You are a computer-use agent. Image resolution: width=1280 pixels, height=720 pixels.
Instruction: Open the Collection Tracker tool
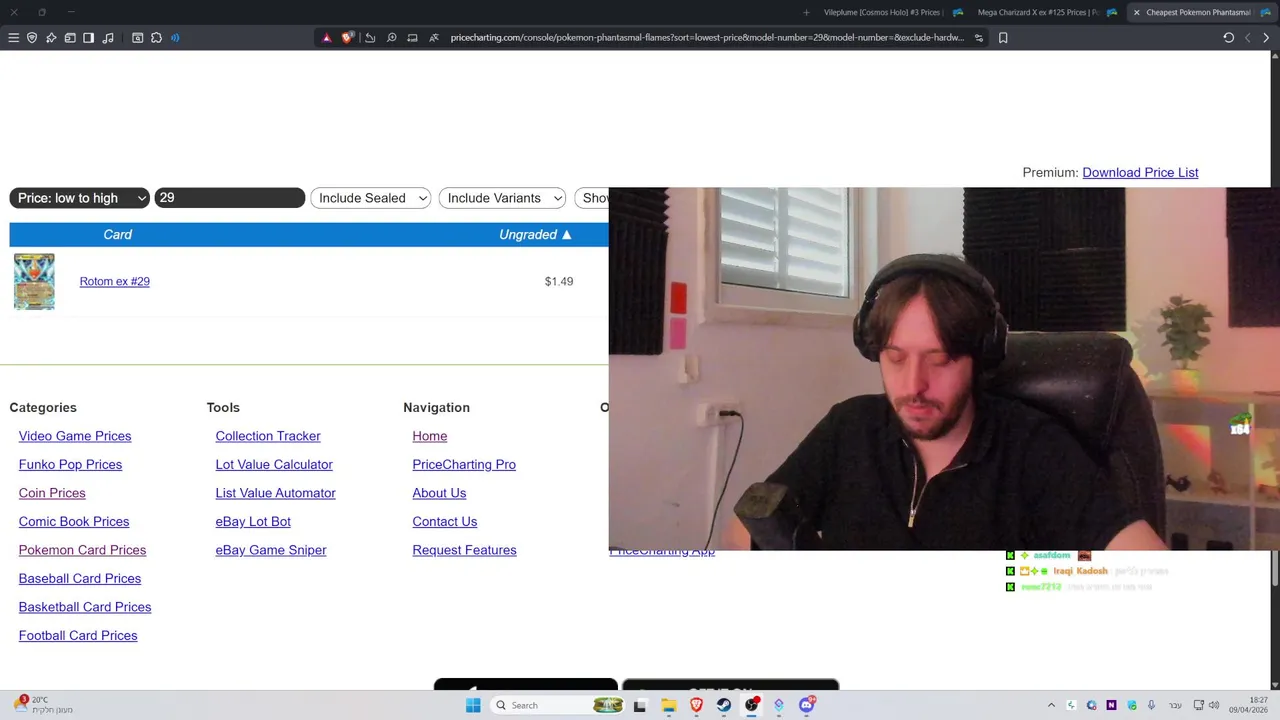(x=268, y=436)
